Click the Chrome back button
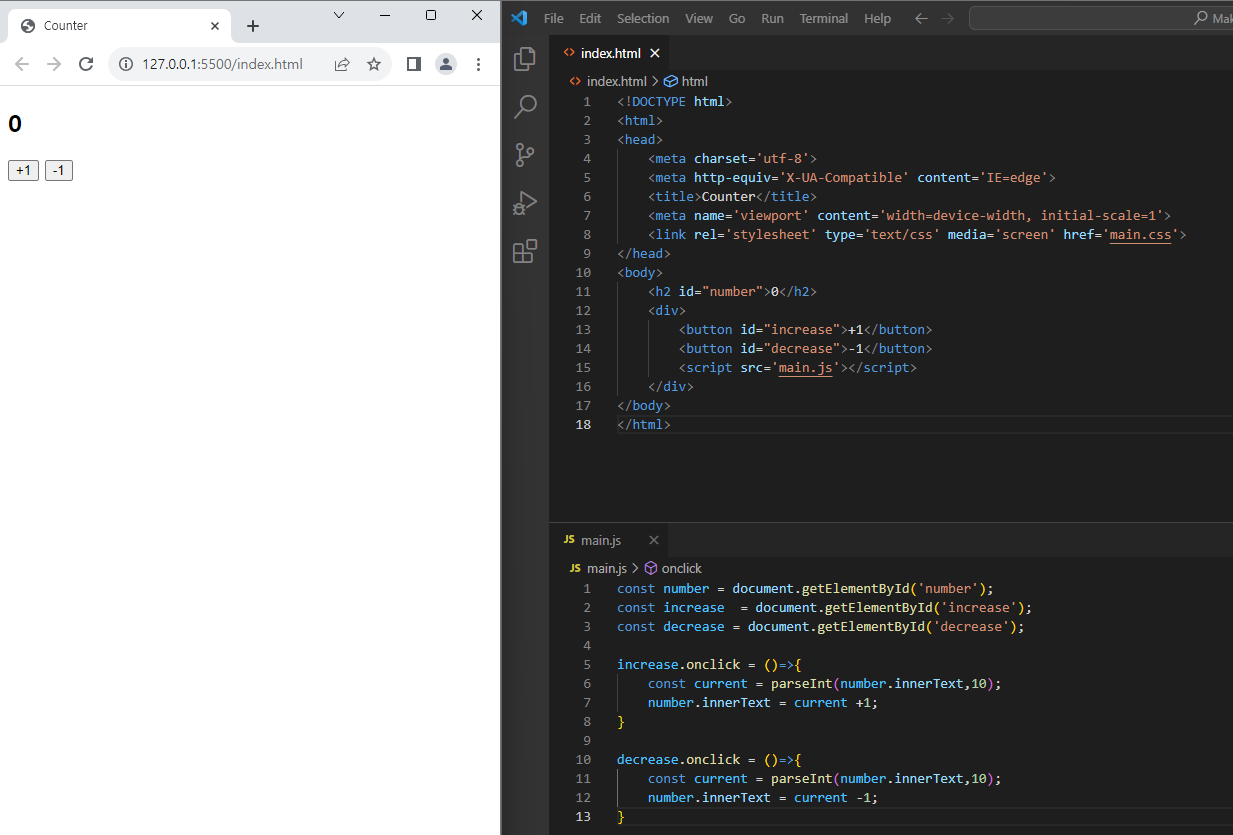 (x=22, y=64)
